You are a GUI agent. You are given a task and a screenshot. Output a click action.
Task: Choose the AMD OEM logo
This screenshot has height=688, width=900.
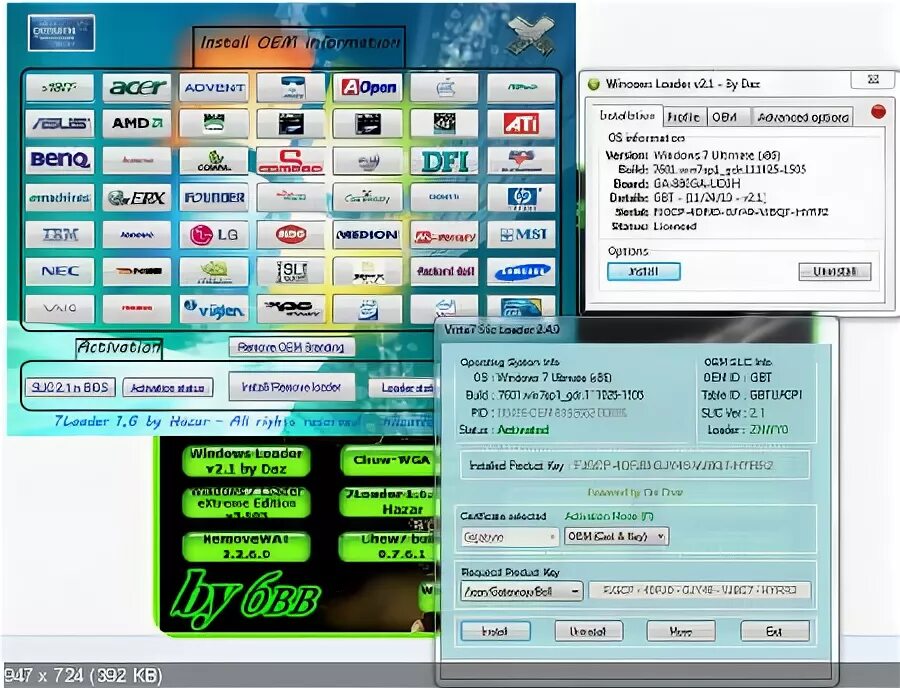(137, 124)
